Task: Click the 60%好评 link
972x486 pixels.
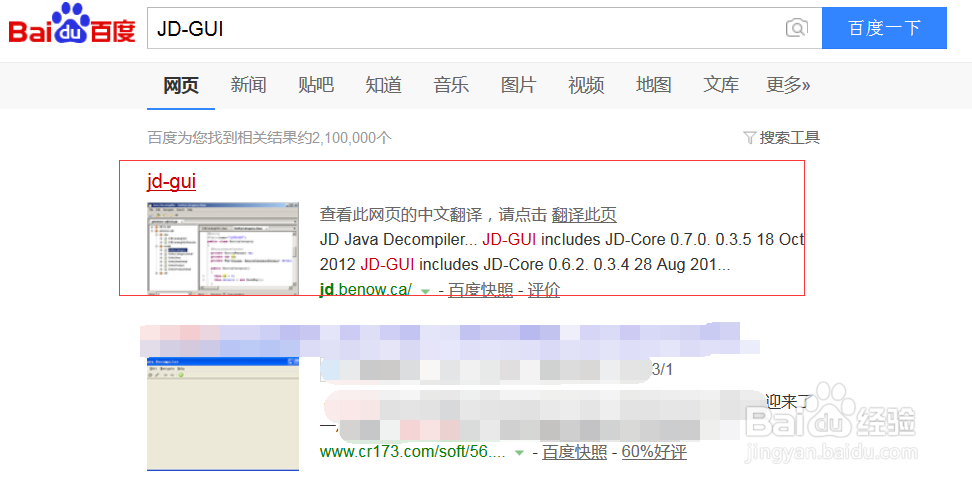Action: coord(654,453)
